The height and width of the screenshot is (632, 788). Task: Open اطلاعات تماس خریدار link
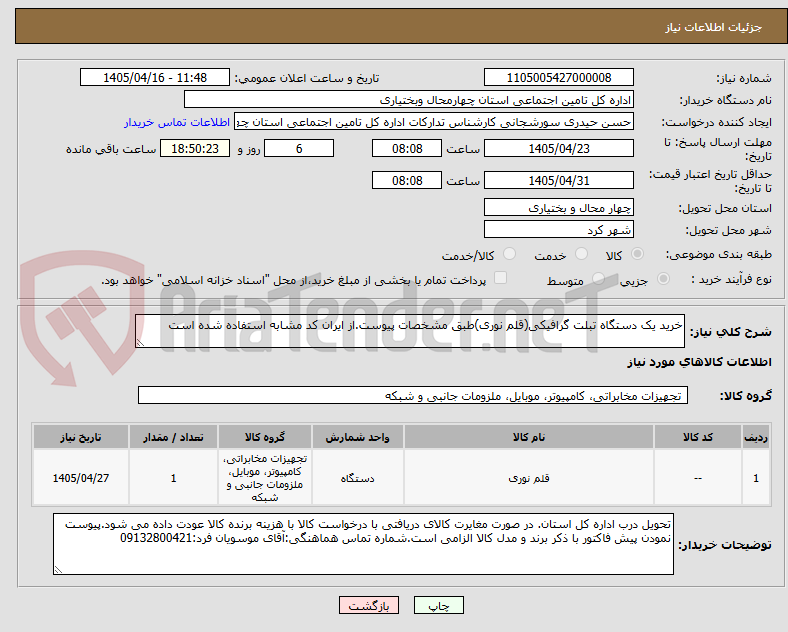177,122
